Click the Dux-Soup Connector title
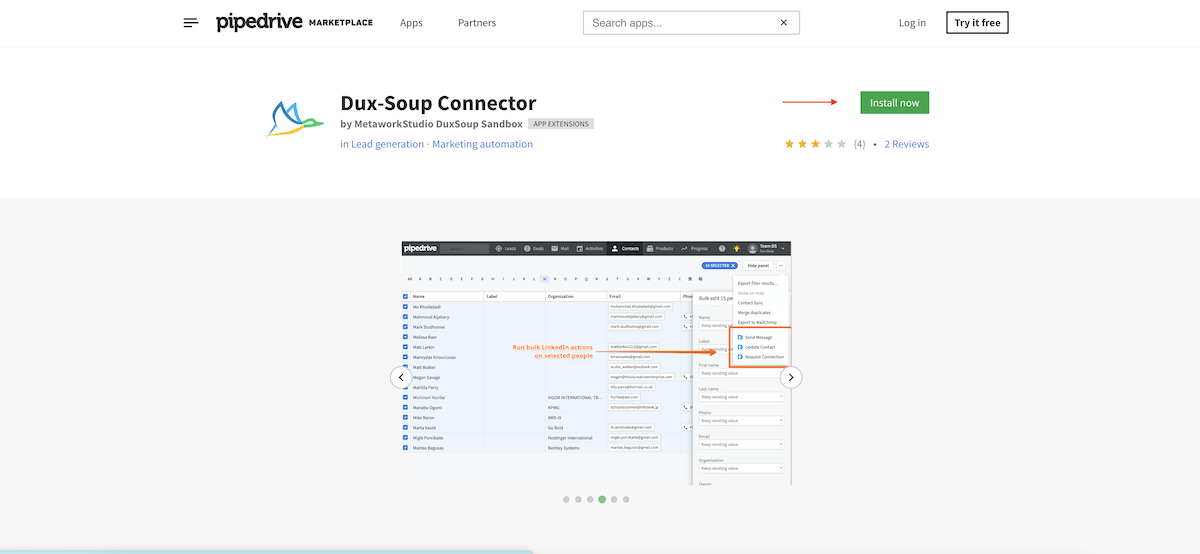Screen dimensions: 1200x554 click(438, 103)
